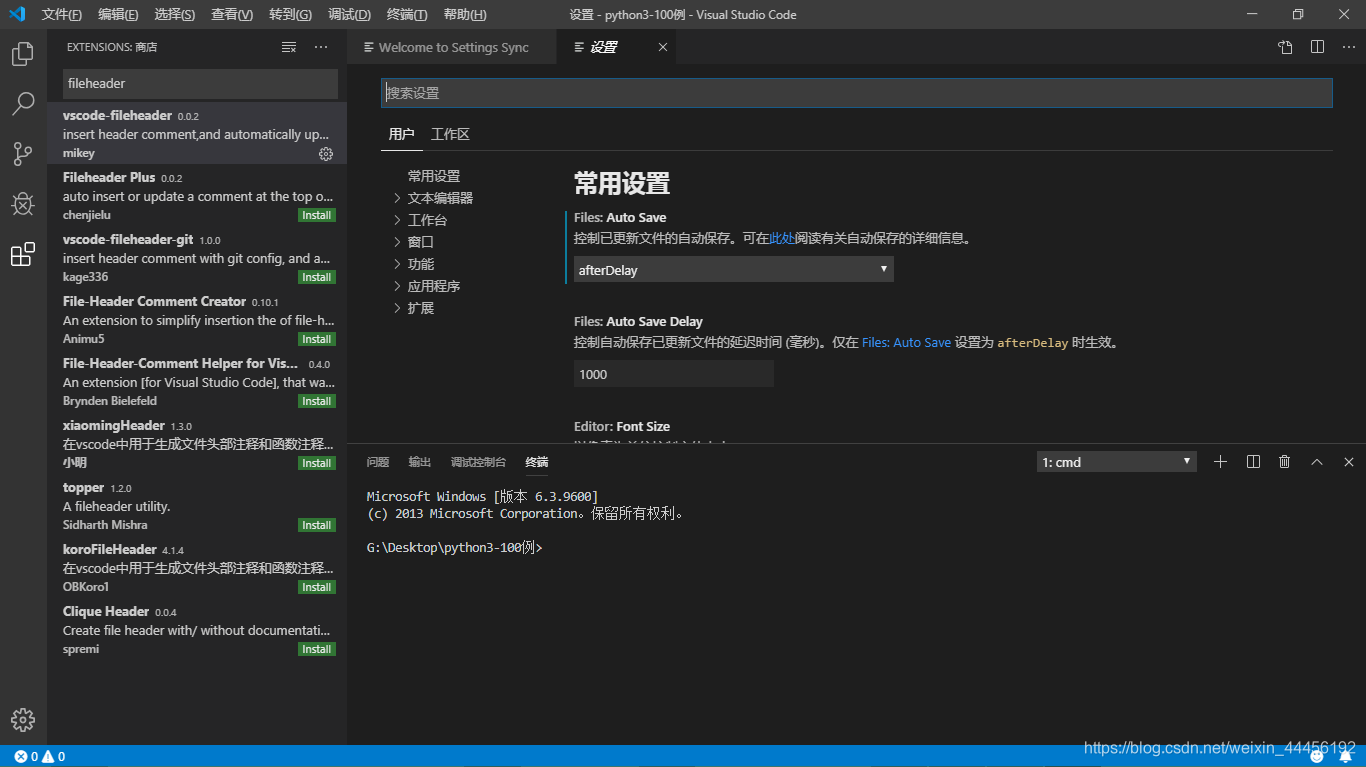Viewport: 1366px width, 767px height.
Task: Expand the 功能 settings category
Action: pos(414,264)
